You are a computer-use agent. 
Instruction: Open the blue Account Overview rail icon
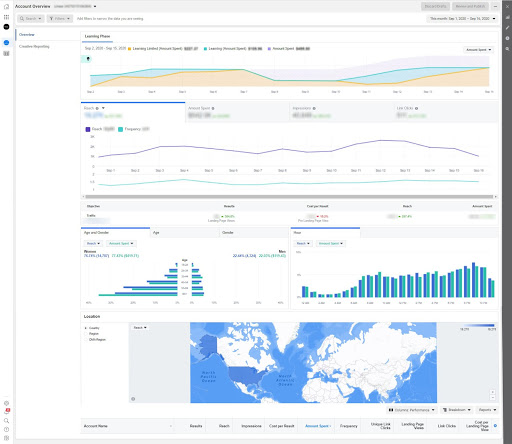pos(6,42)
